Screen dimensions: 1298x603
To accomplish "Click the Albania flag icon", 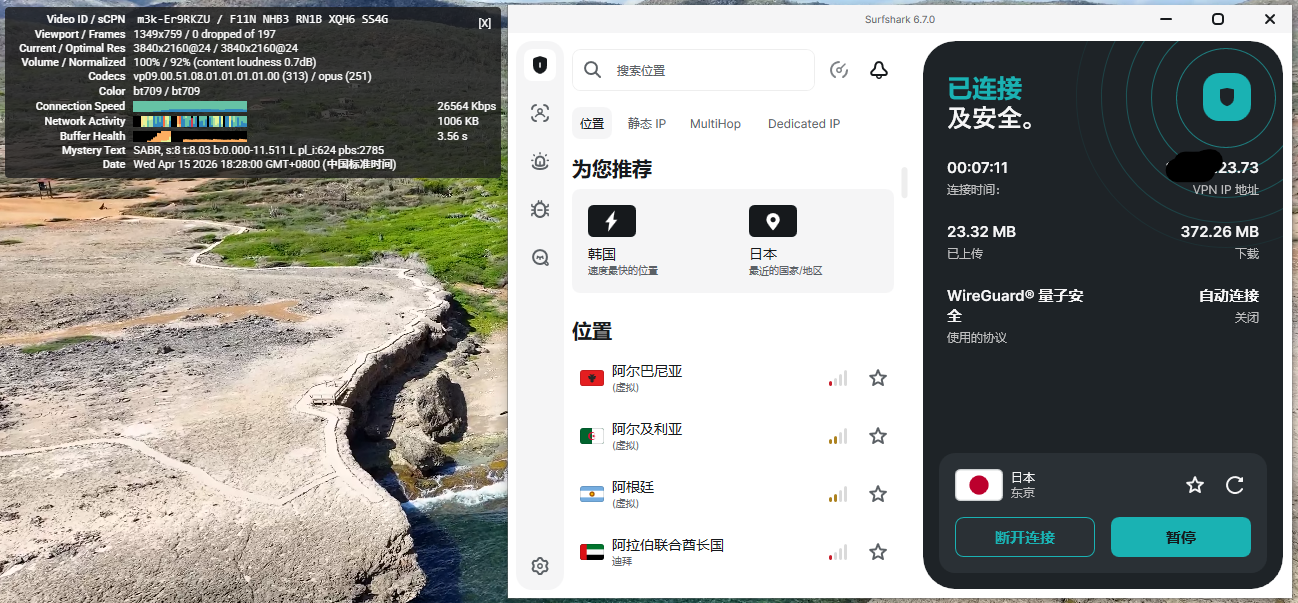I will click(592, 378).
